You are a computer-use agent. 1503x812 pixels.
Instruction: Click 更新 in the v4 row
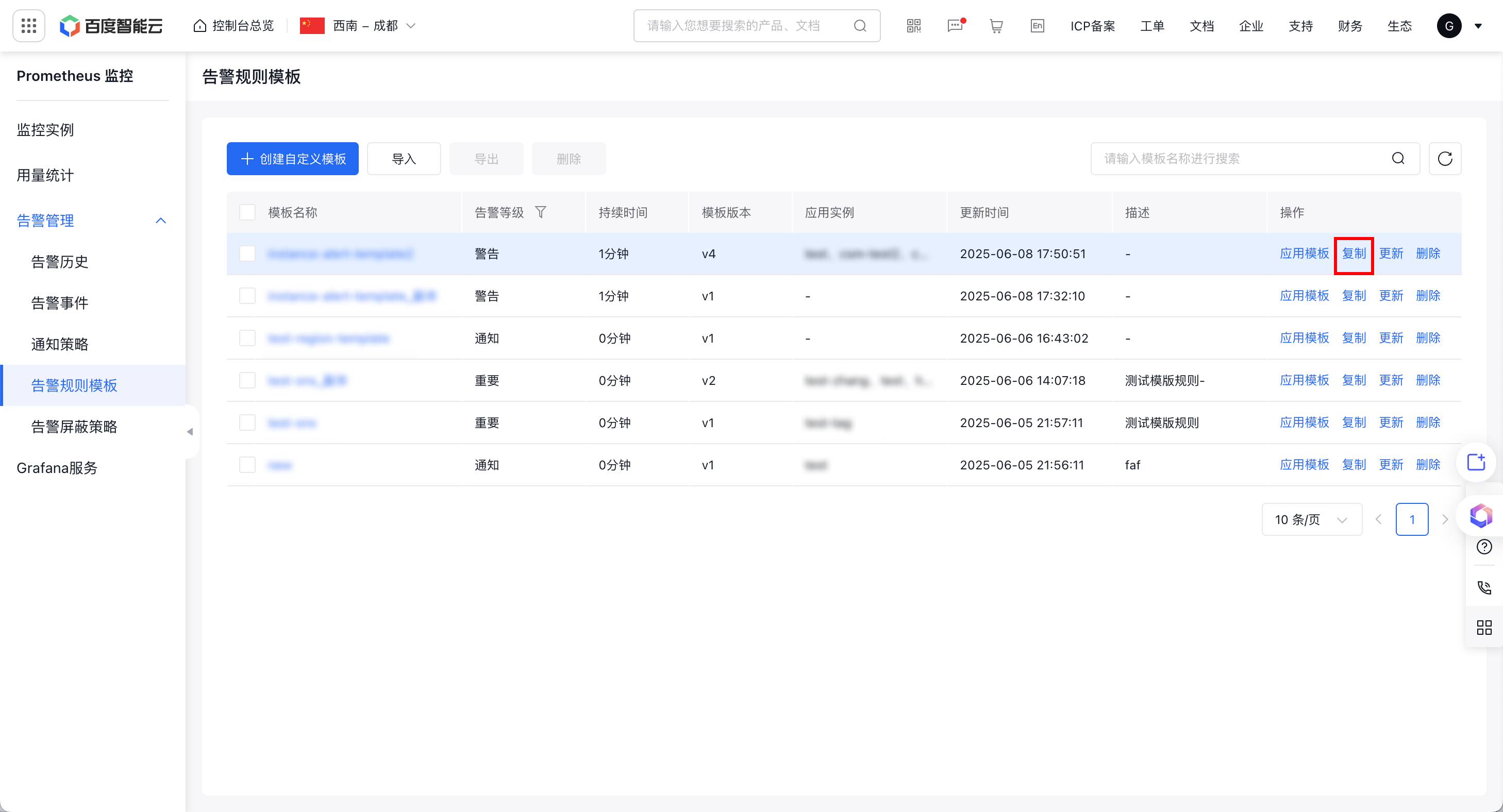tap(1391, 253)
